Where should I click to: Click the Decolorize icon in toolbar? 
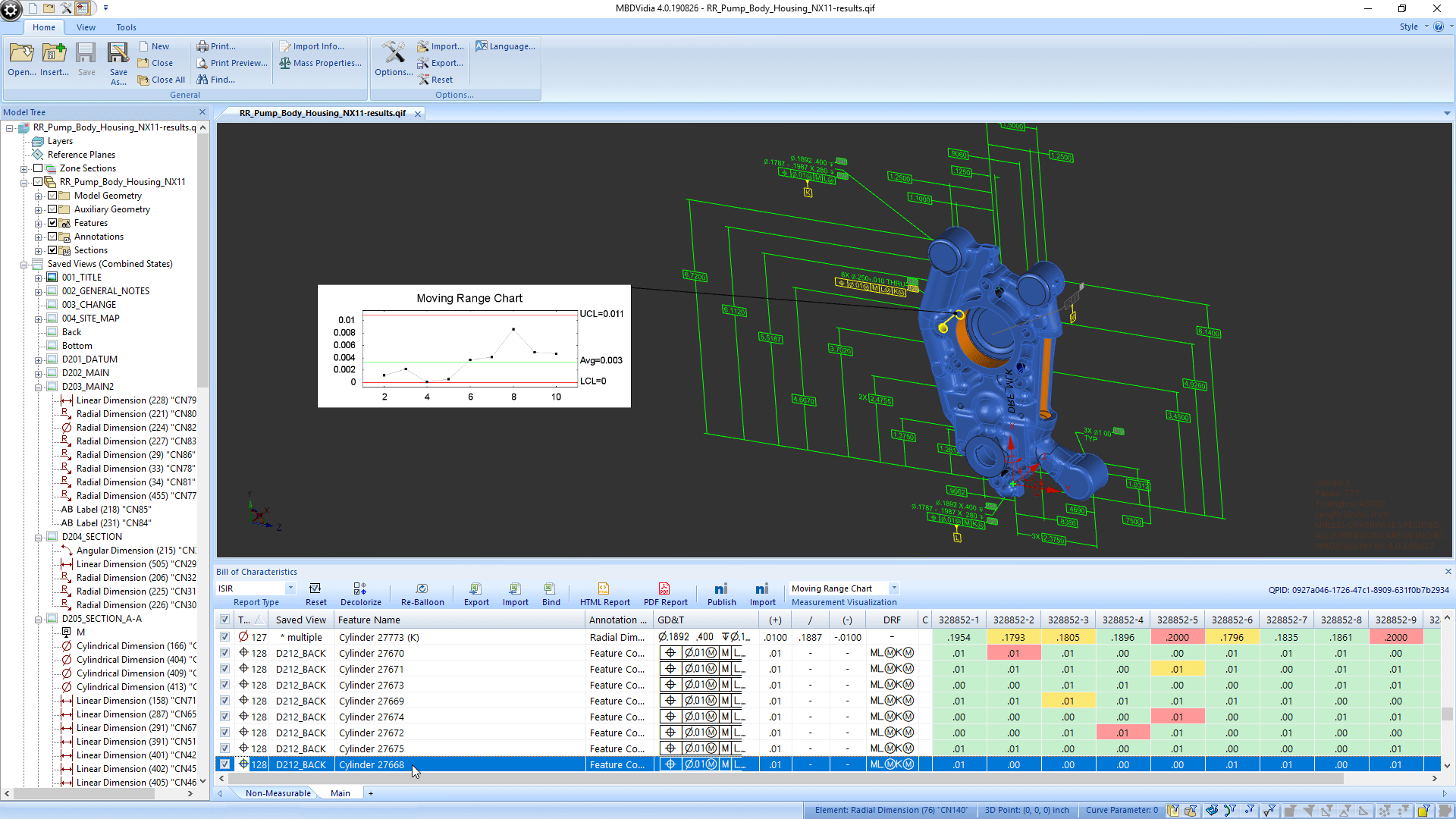tap(359, 589)
